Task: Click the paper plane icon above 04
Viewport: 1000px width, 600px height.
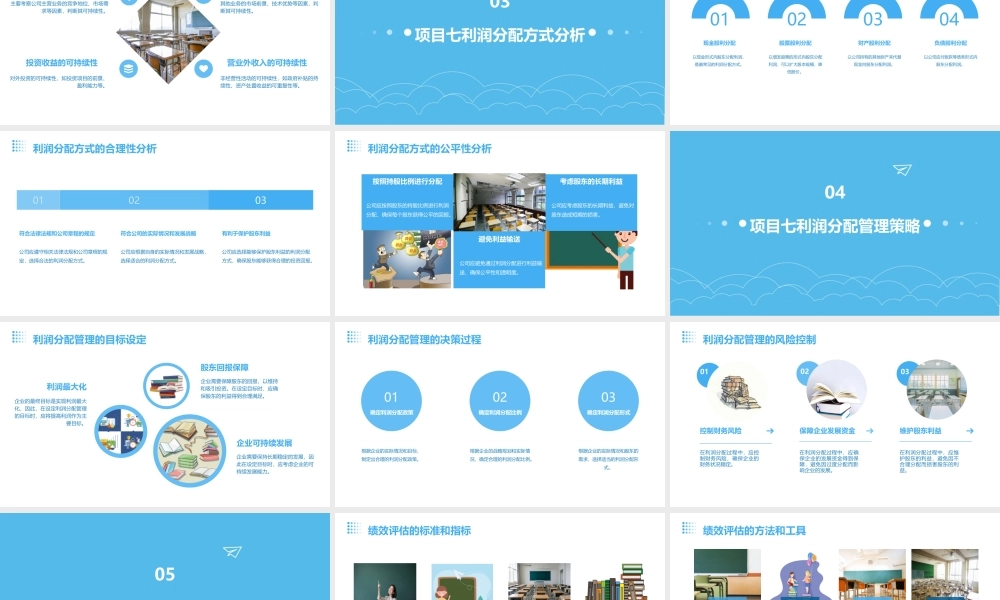Action: coord(902,170)
